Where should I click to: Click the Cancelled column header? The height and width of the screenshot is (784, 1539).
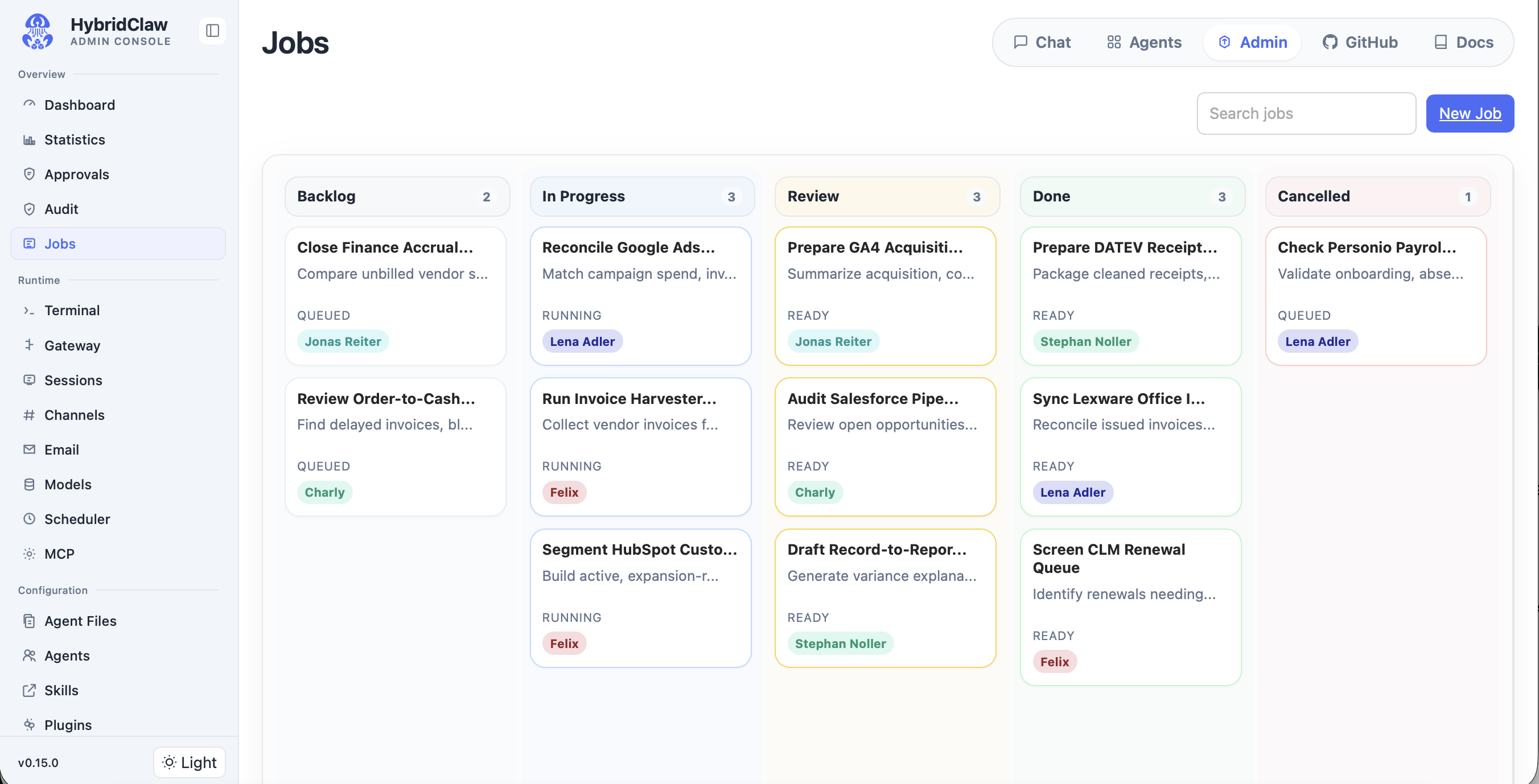[x=1378, y=196]
